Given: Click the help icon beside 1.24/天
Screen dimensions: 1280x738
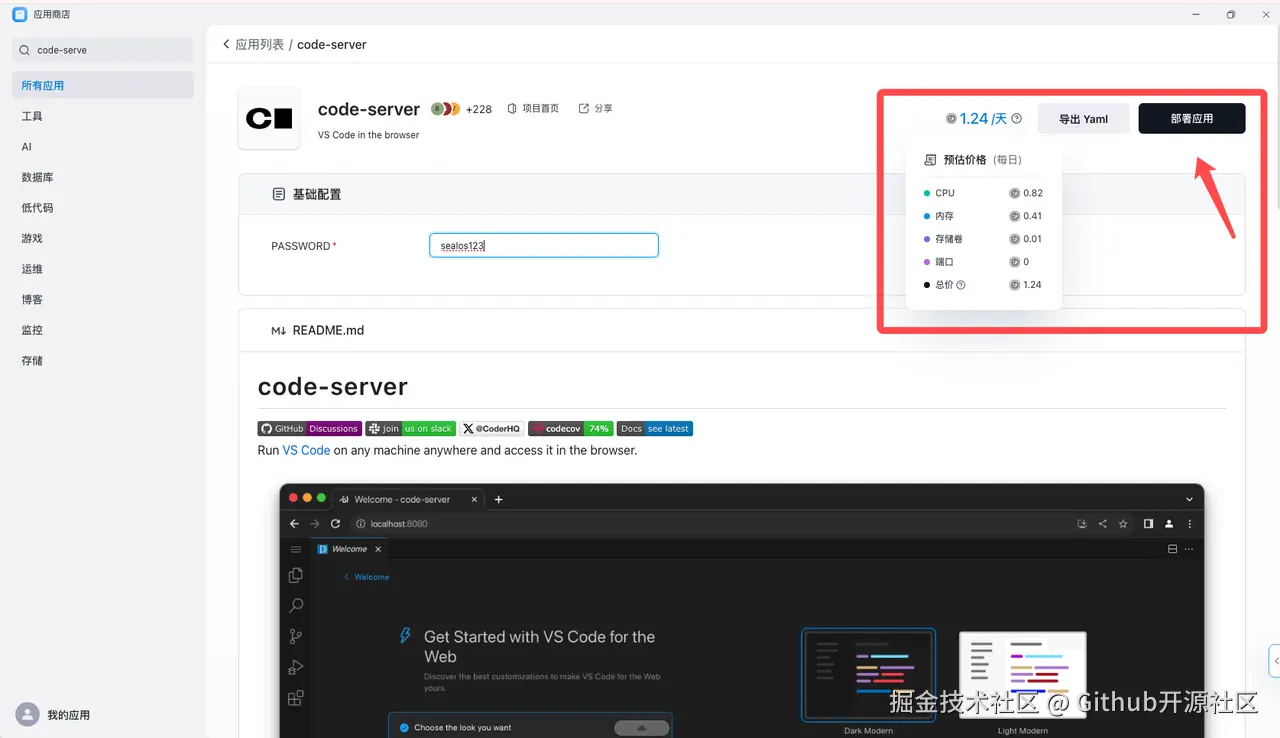Looking at the screenshot, I should click(x=1016, y=118).
